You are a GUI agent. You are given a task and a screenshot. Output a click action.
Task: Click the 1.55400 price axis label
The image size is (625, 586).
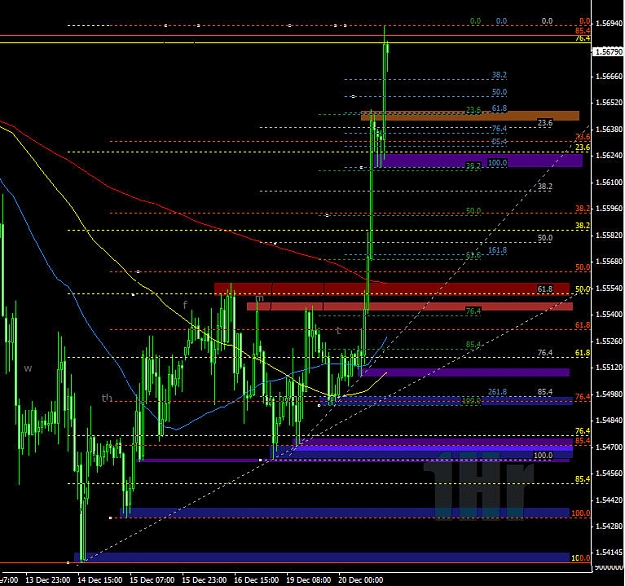click(x=609, y=315)
